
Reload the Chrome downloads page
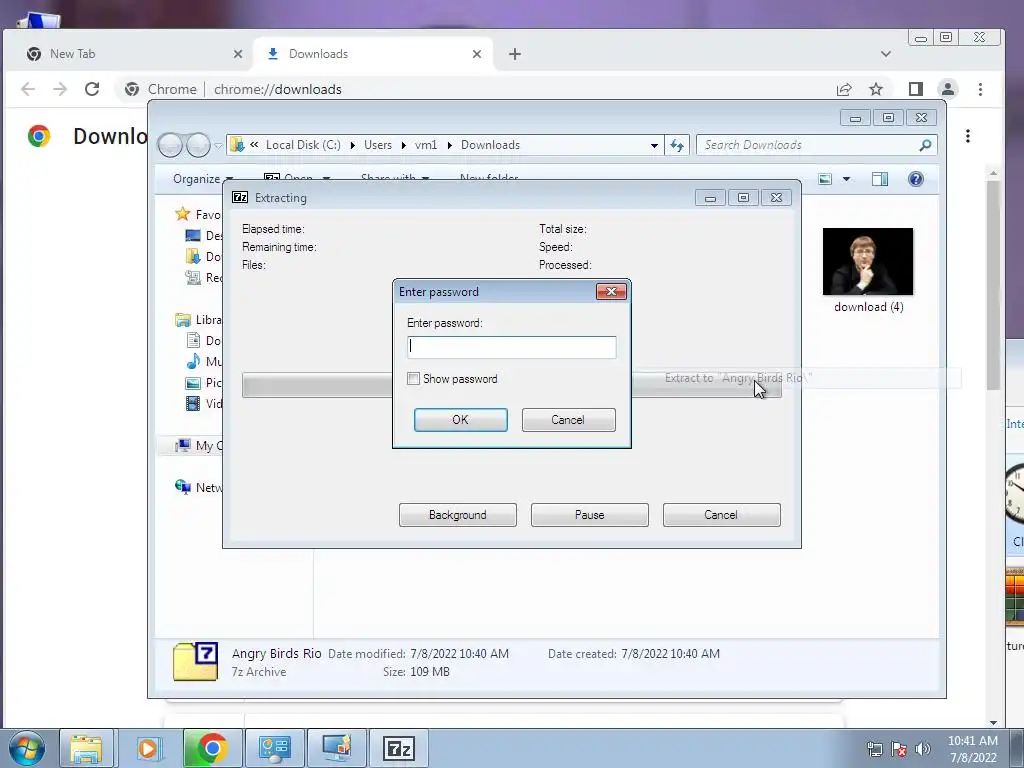tap(92, 89)
